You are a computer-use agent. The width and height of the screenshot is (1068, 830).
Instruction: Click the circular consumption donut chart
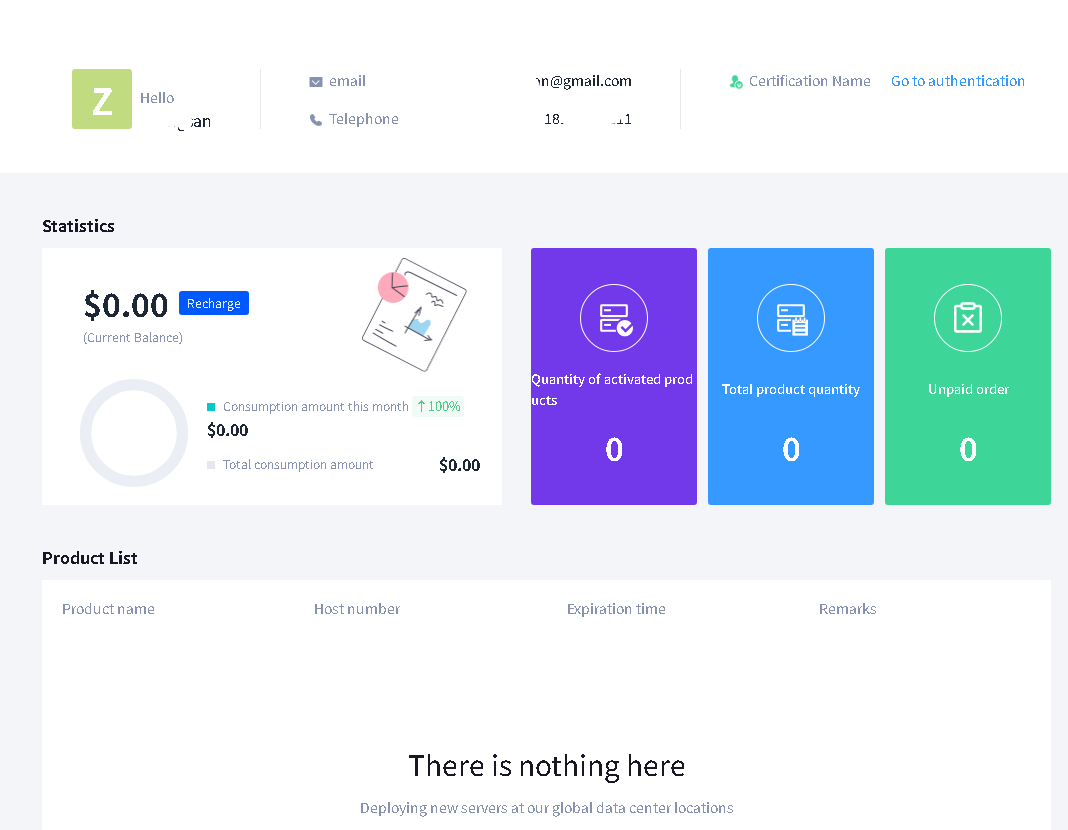pyautogui.click(x=134, y=433)
